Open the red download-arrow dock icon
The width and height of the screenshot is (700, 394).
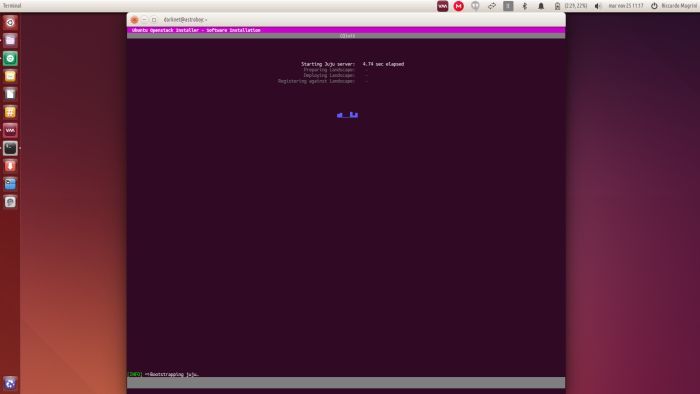(10, 166)
